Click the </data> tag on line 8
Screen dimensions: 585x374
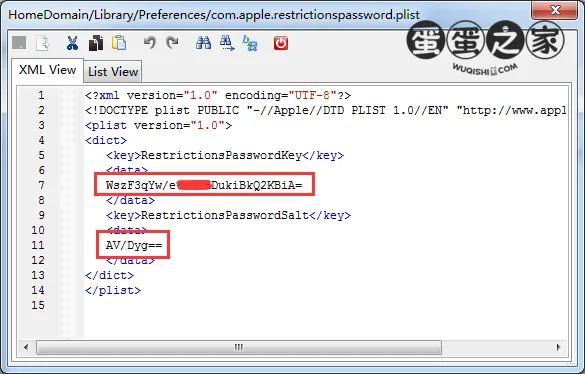click(x=130, y=200)
